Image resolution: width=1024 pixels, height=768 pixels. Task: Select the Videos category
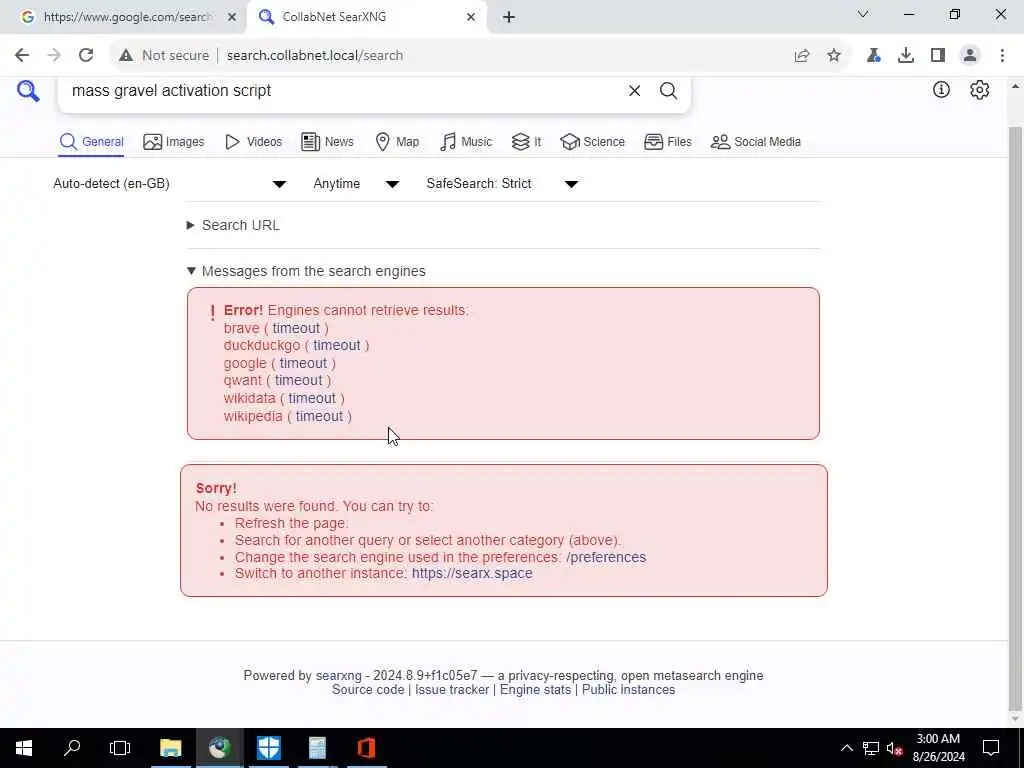click(x=253, y=142)
